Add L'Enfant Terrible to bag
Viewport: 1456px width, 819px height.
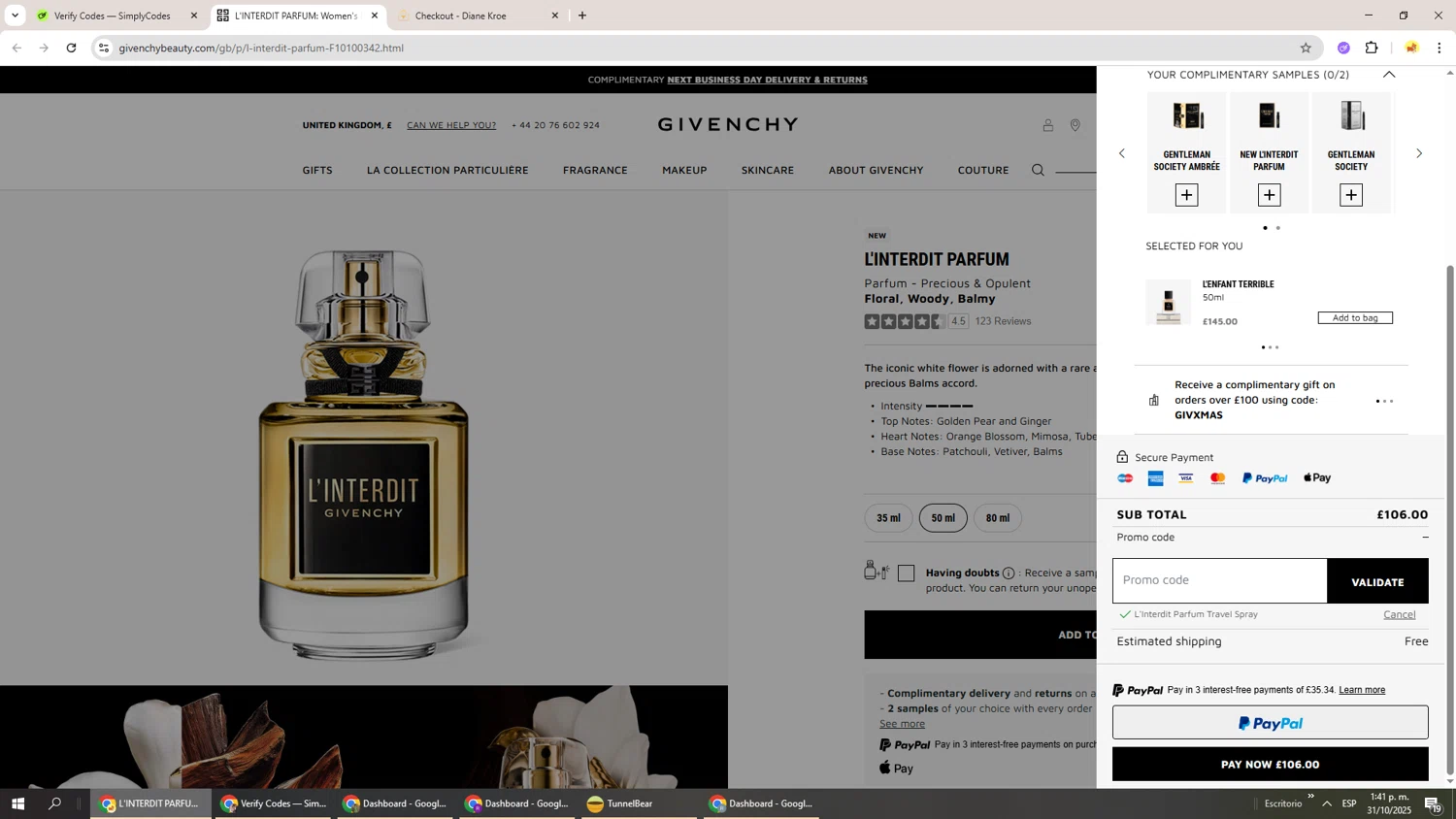pos(1355,318)
